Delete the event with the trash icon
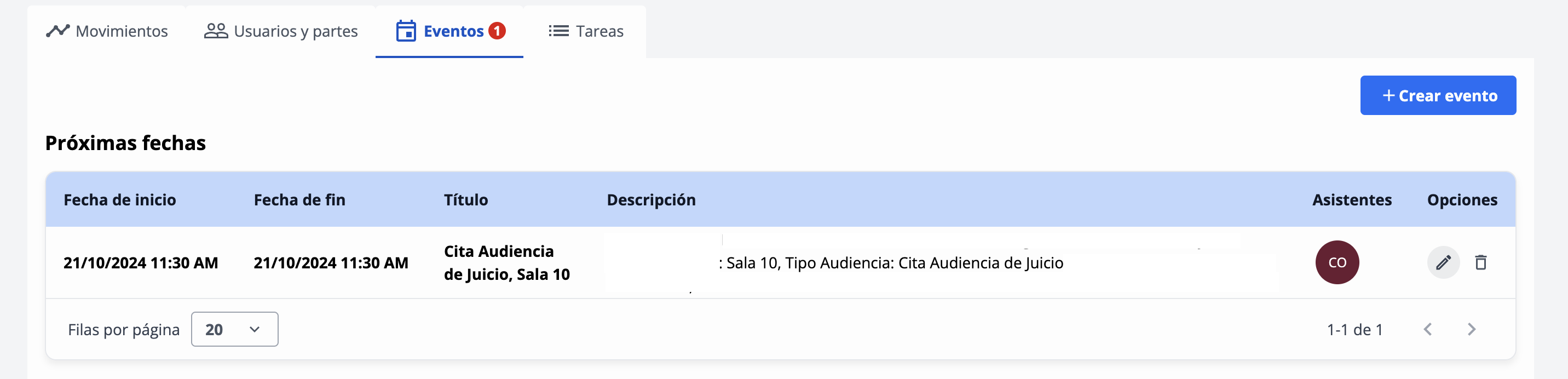Viewport: 1568px width, 379px height. (1481, 263)
